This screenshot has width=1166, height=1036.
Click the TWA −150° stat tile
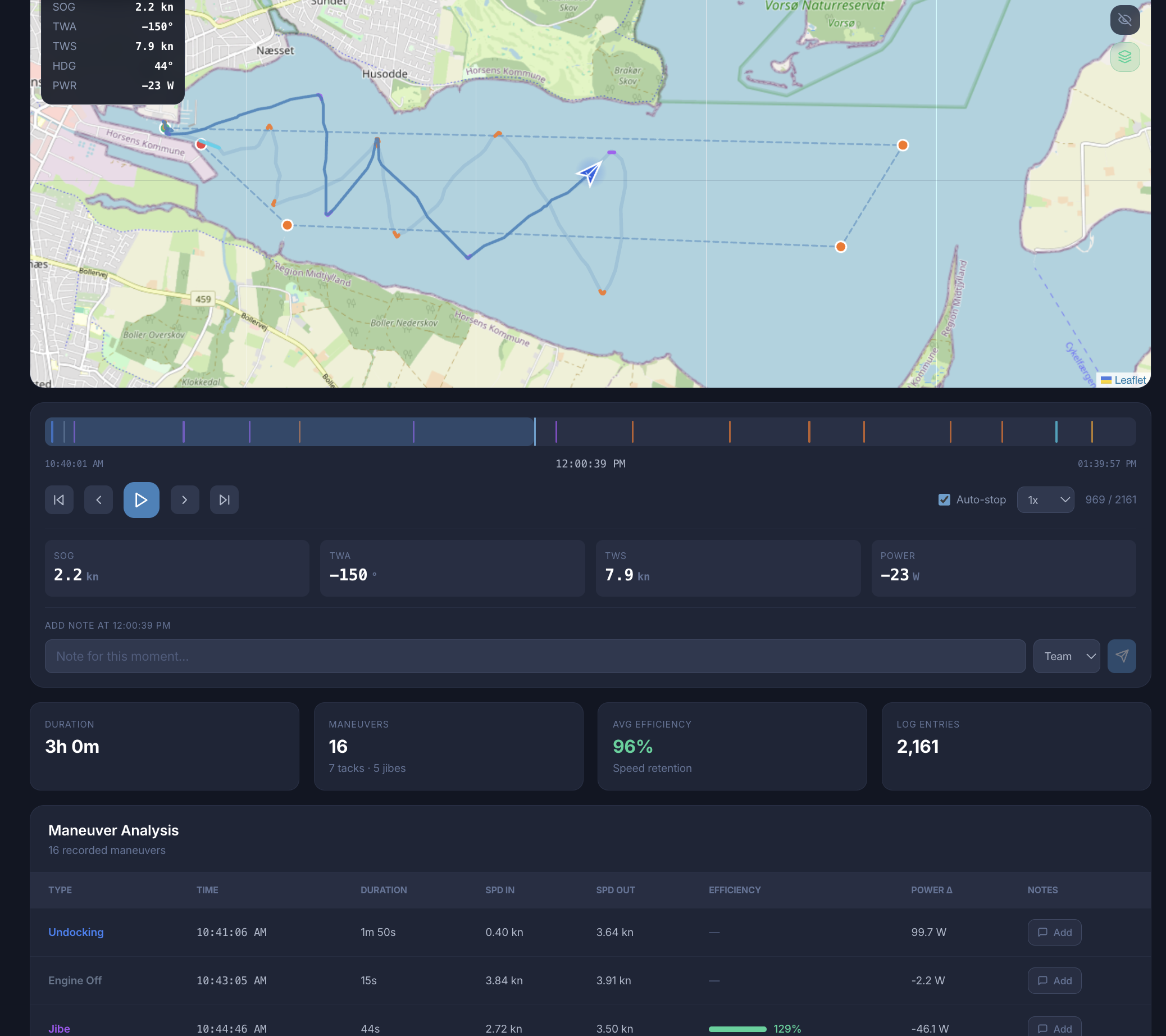[x=452, y=568]
